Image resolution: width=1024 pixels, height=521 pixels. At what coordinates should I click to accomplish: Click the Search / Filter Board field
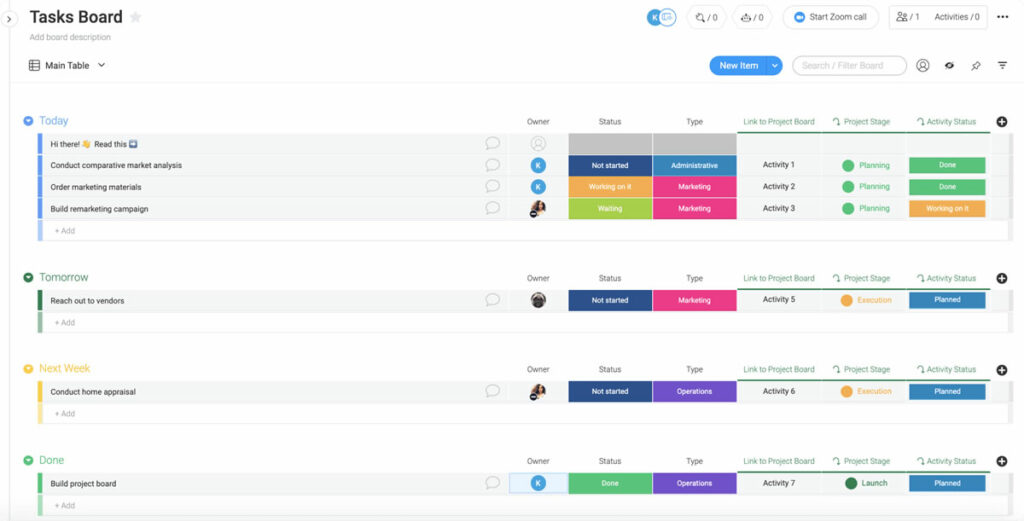(x=849, y=66)
